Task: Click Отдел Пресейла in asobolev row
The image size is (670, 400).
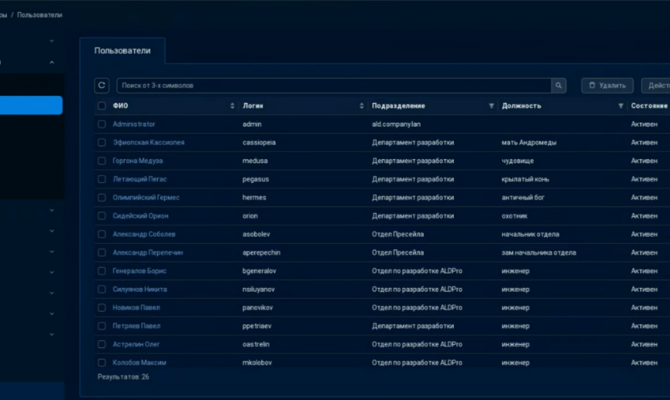Action: point(397,234)
